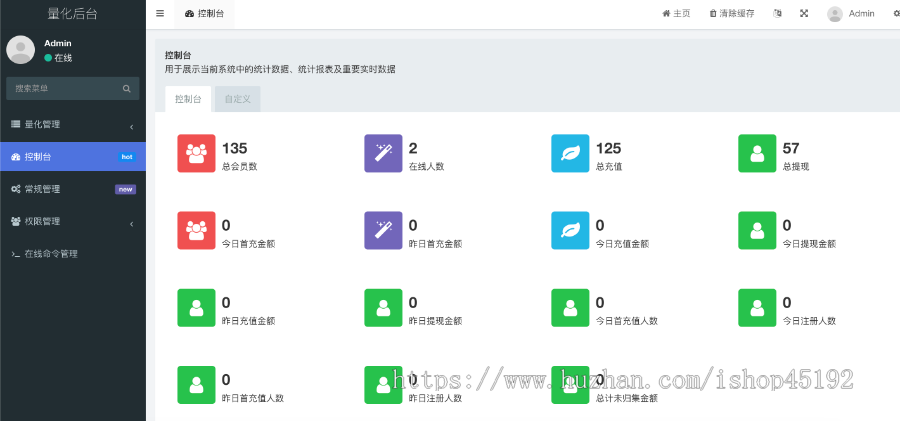Toggle fullscreen with the expand icon

[804, 13]
